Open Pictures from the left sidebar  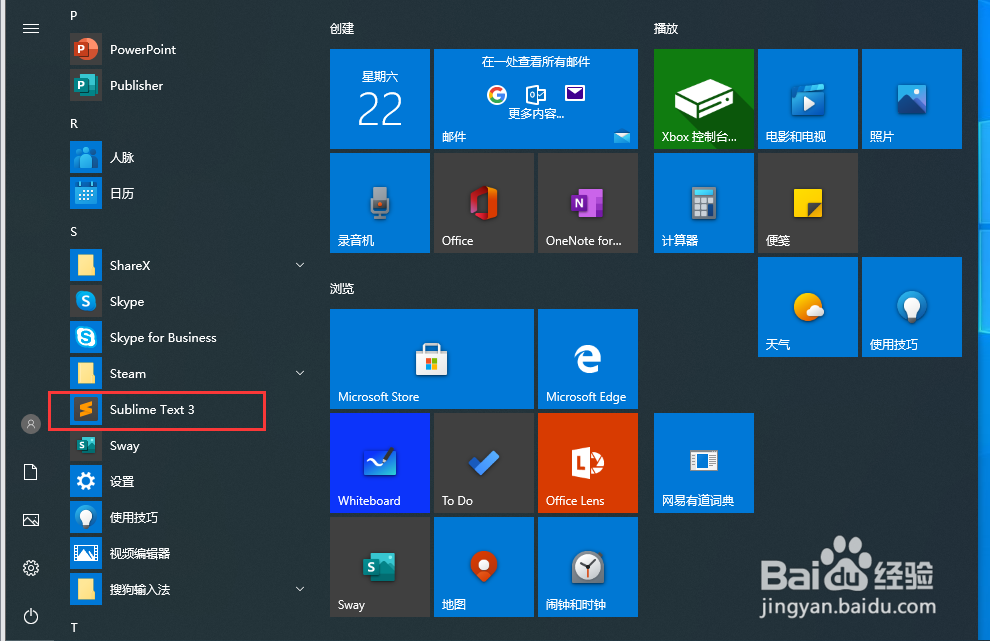coord(31,520)
